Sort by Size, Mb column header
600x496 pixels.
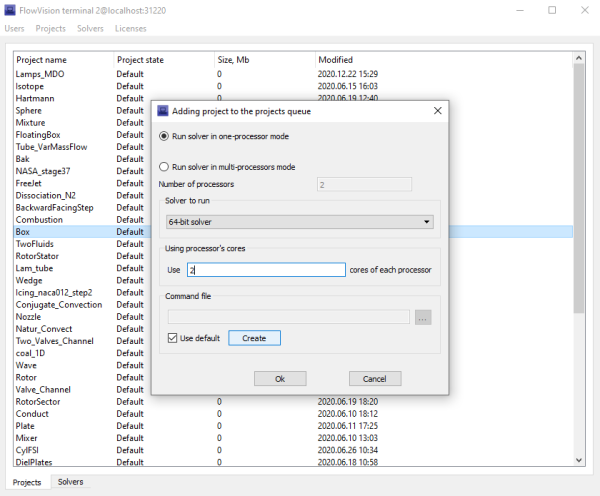[x=264, y=60]
